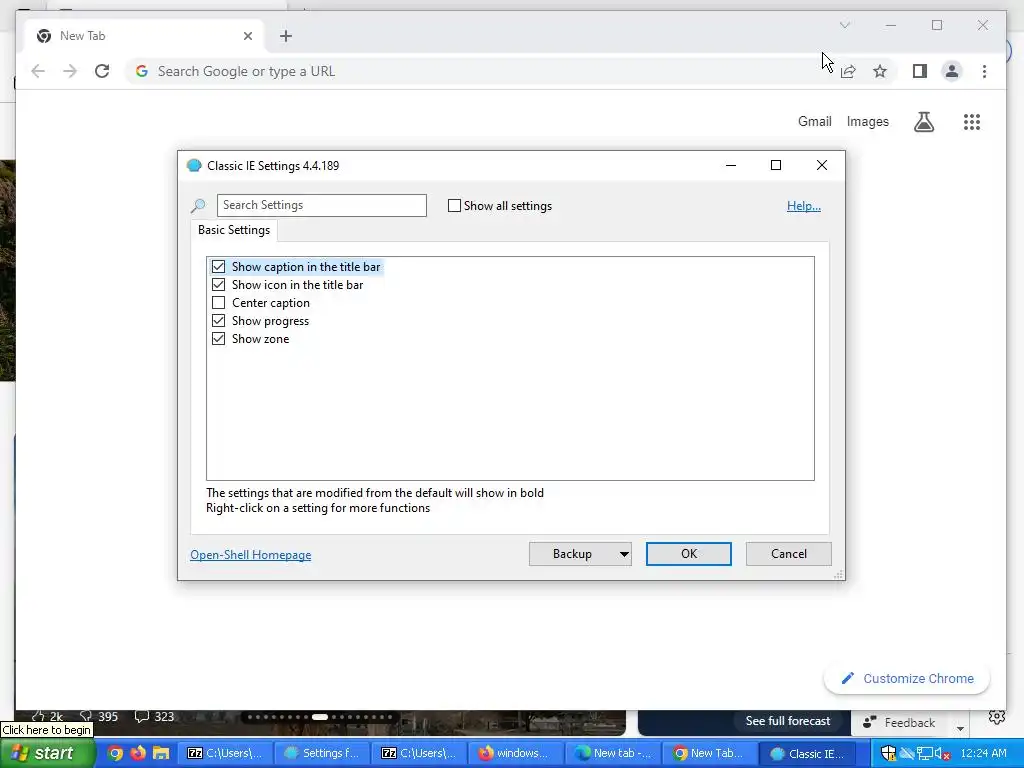Bookmark this tab with the star icon
This screenshot has width=1024, height=768.
tap(880, 71)
